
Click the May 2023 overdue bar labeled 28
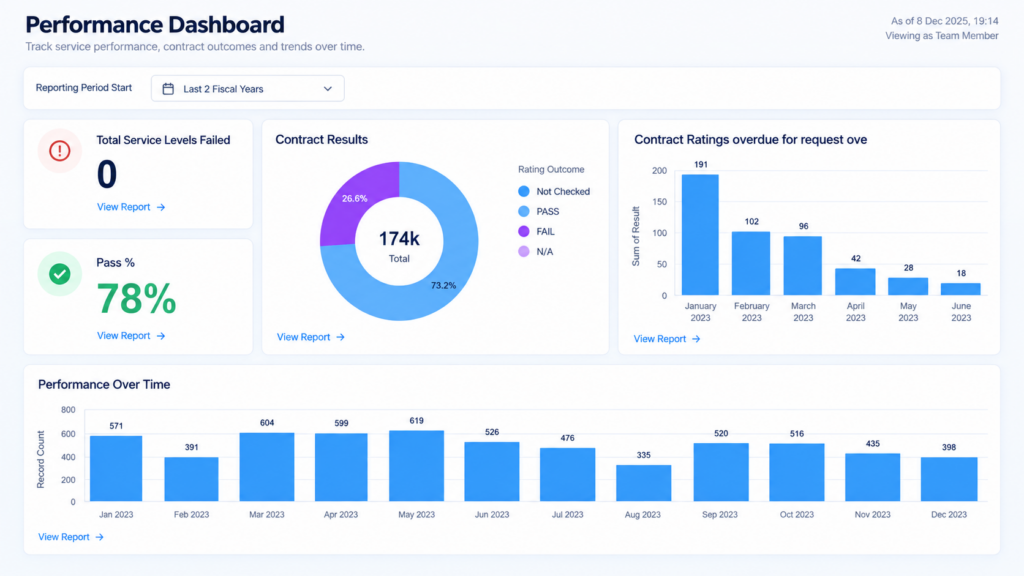[x=908, y=286]
